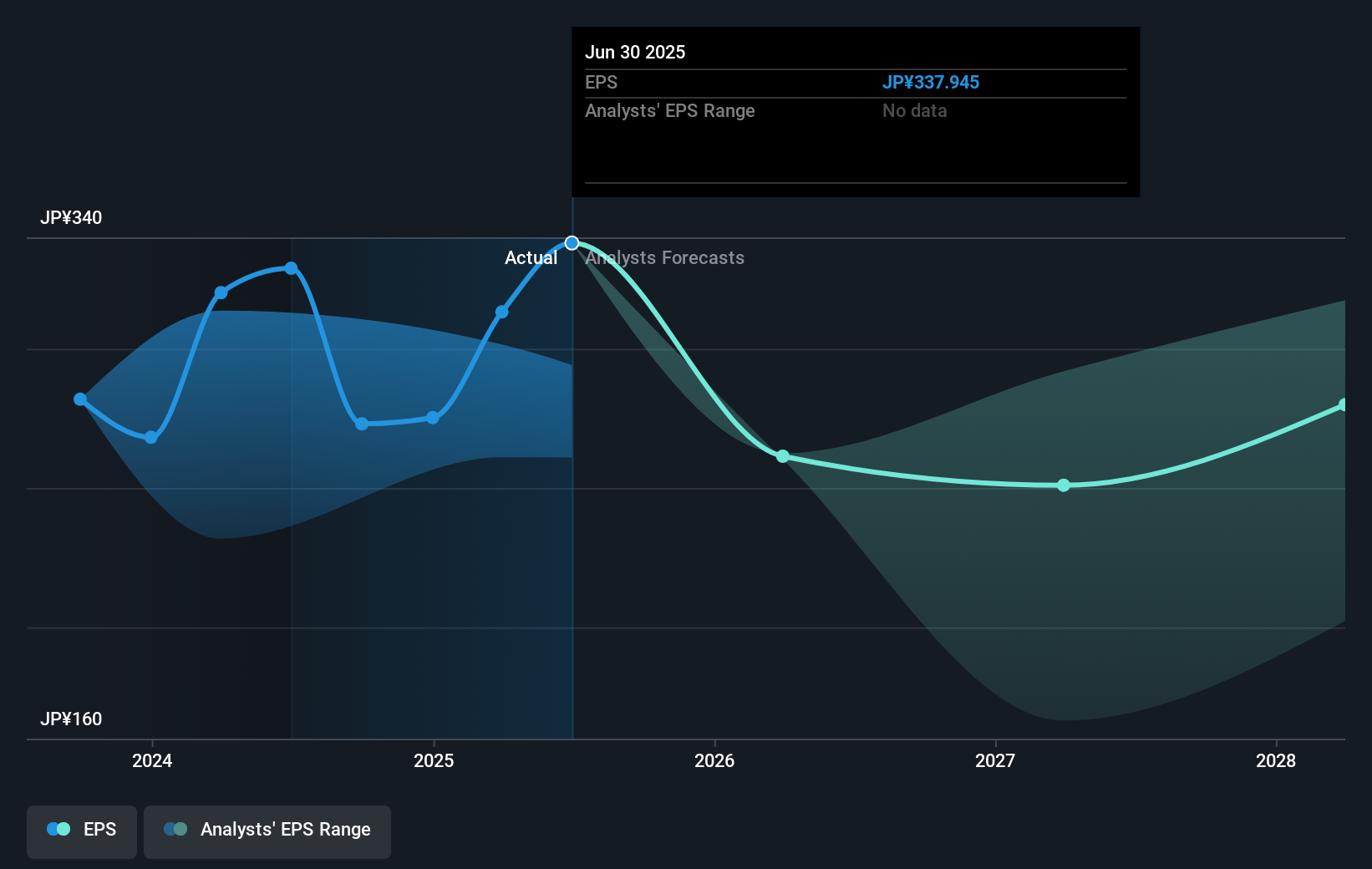
Task: Click the 2025 x-axis label
Action: (434, 760)
